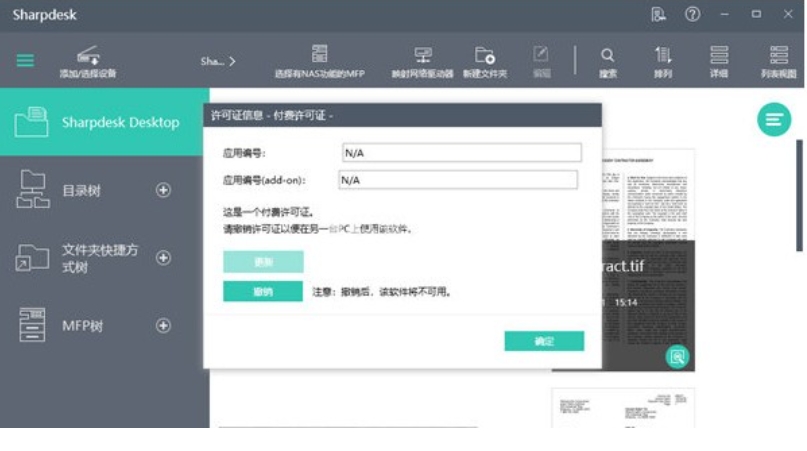The height and width of the screenshot is (451, 807).
Task: Click the magnifier preview icon on the tif thumbnail
Action: (x=677, y=356)
